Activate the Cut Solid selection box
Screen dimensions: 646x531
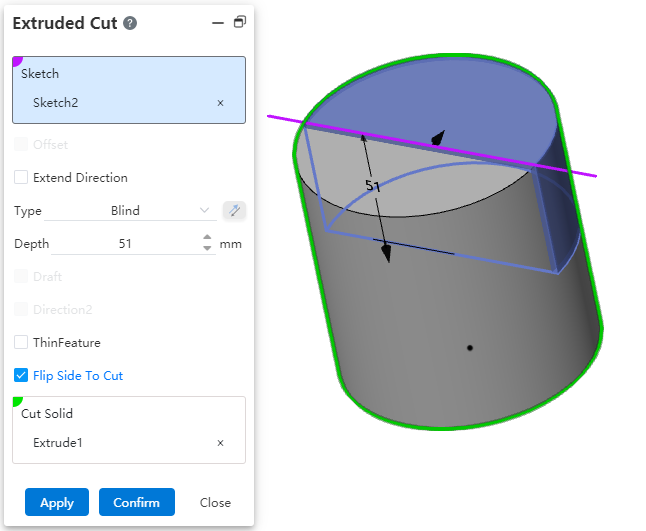(x=129, y=430)
